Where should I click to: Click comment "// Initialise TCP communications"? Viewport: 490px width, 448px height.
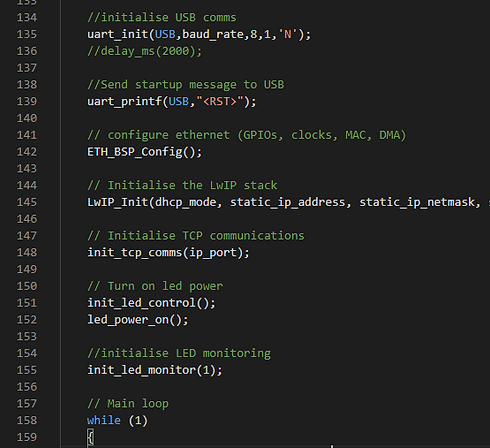(x=196, y=236)
